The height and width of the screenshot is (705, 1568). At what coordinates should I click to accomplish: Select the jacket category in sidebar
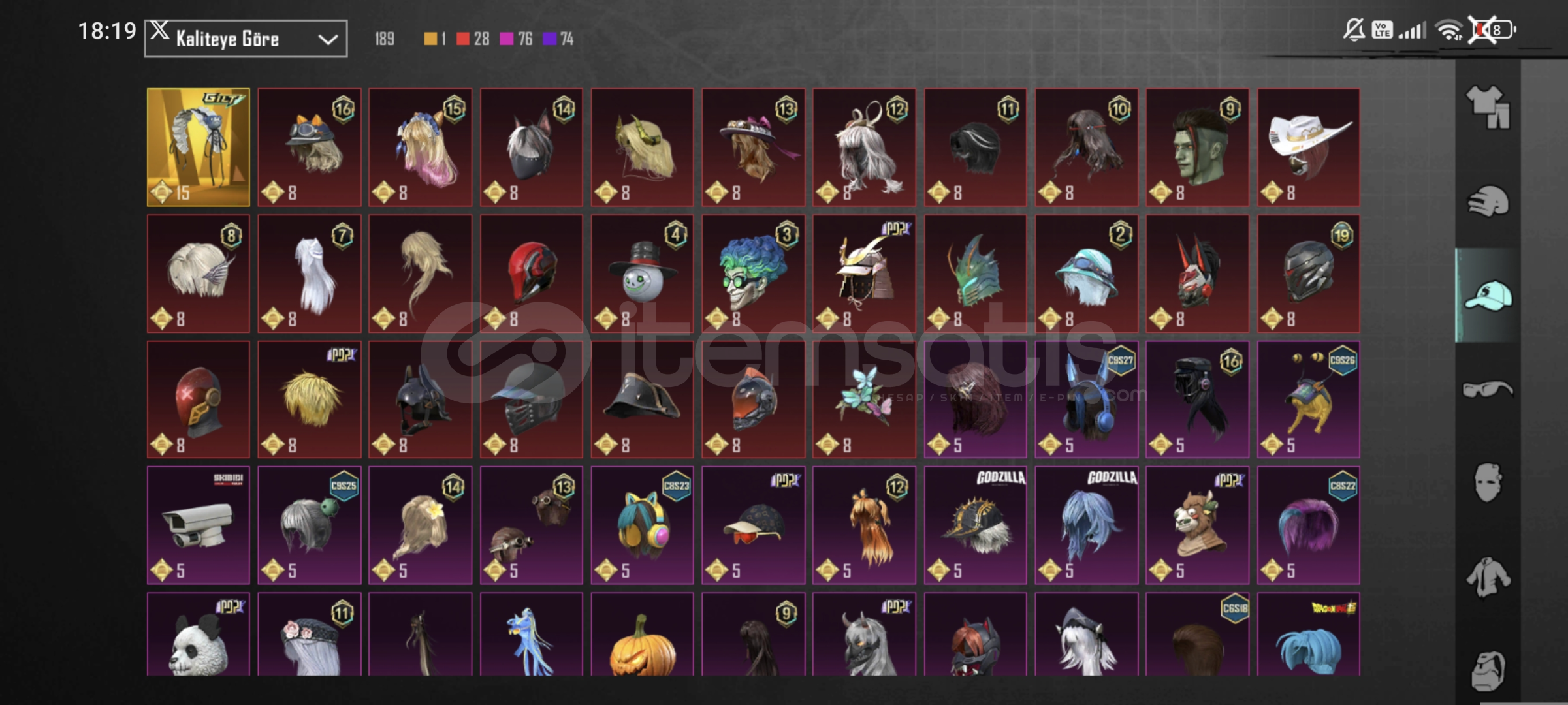[1488, 577]
